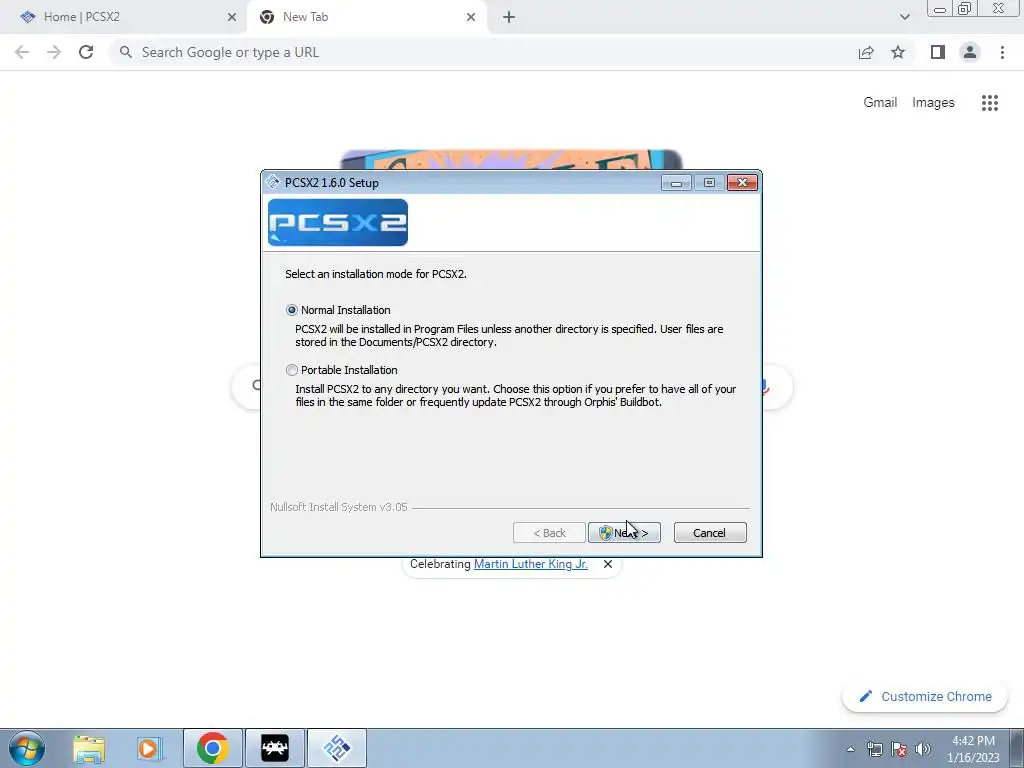Dismiss the Celebrating doodle chip
The width and height of the screenshot is (1024, 768).
click(x=608, y=564)
